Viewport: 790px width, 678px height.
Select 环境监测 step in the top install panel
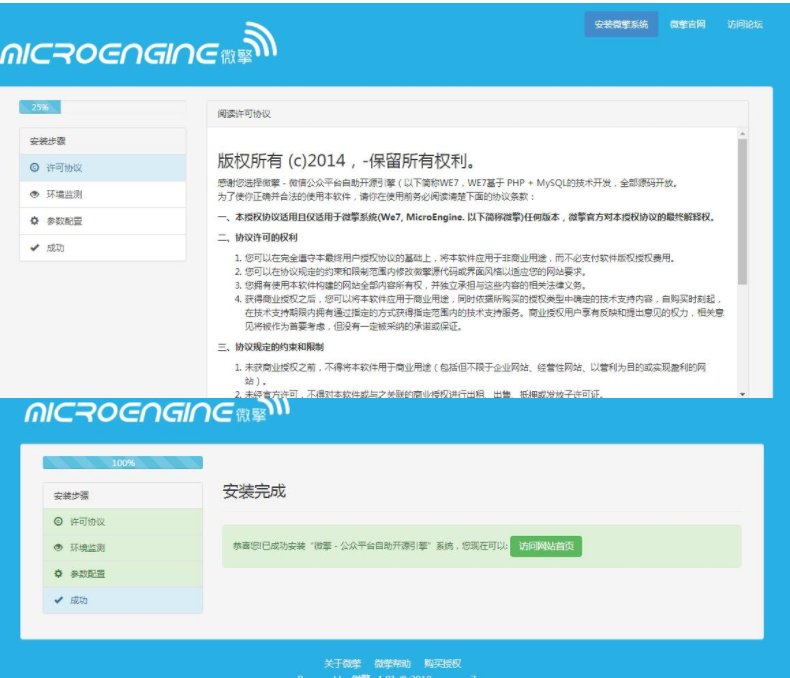[x=103, y=194]
